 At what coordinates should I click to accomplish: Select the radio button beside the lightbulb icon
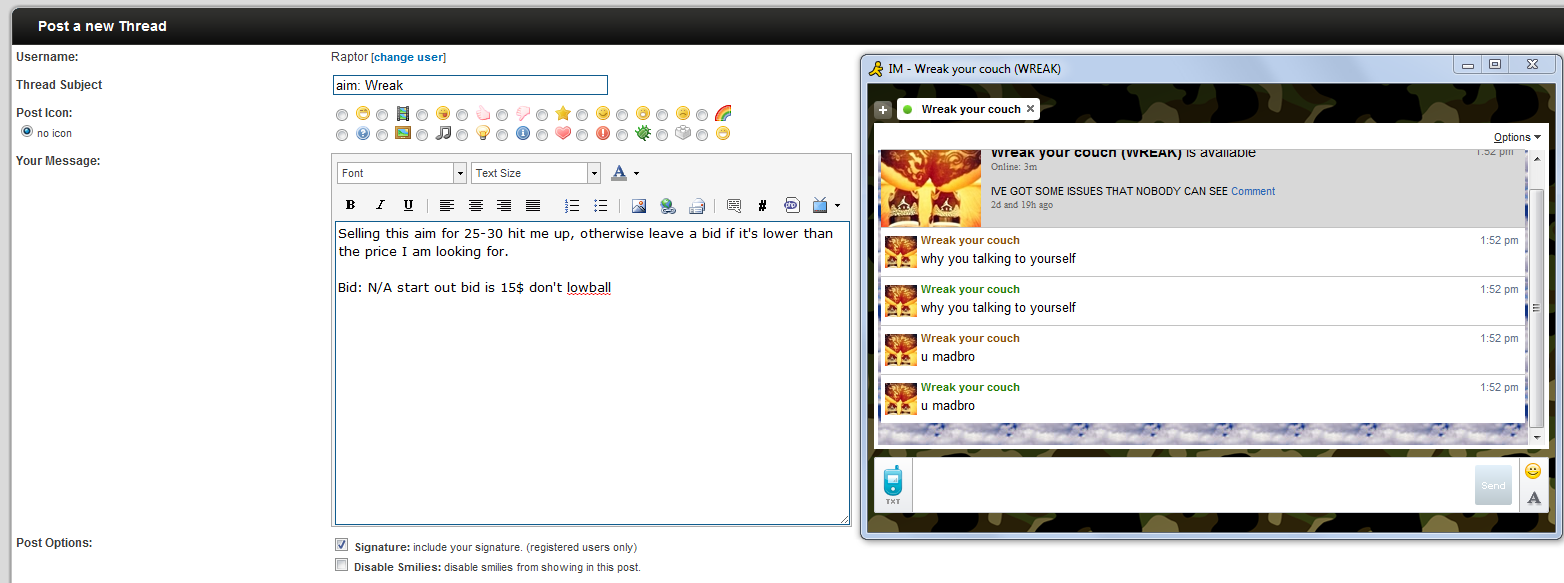[x=462, y=134]
